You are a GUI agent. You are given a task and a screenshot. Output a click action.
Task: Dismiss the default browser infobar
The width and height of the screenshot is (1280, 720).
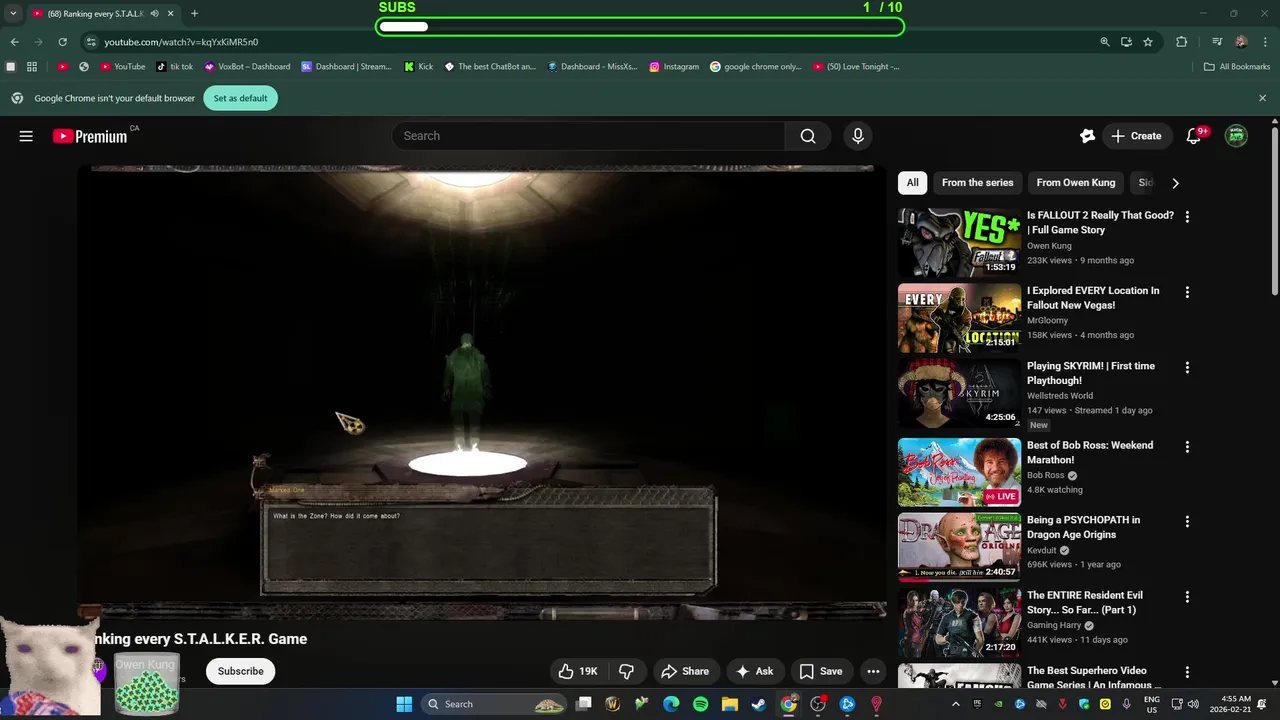(1262, 98)
